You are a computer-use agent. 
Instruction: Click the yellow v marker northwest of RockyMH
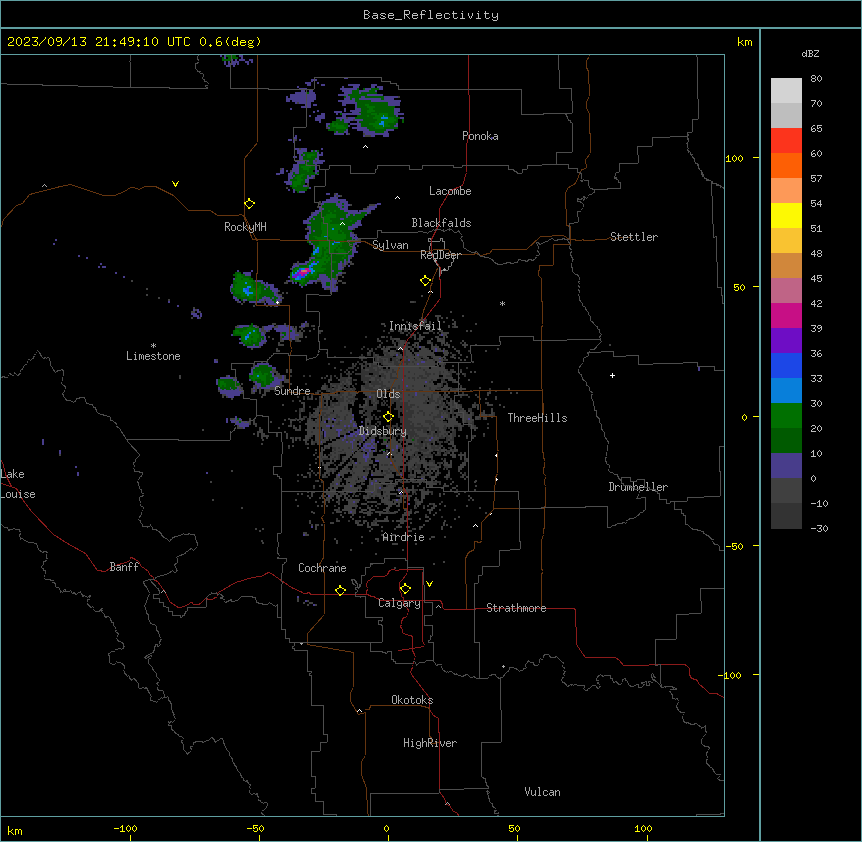[x=175, y=184]
